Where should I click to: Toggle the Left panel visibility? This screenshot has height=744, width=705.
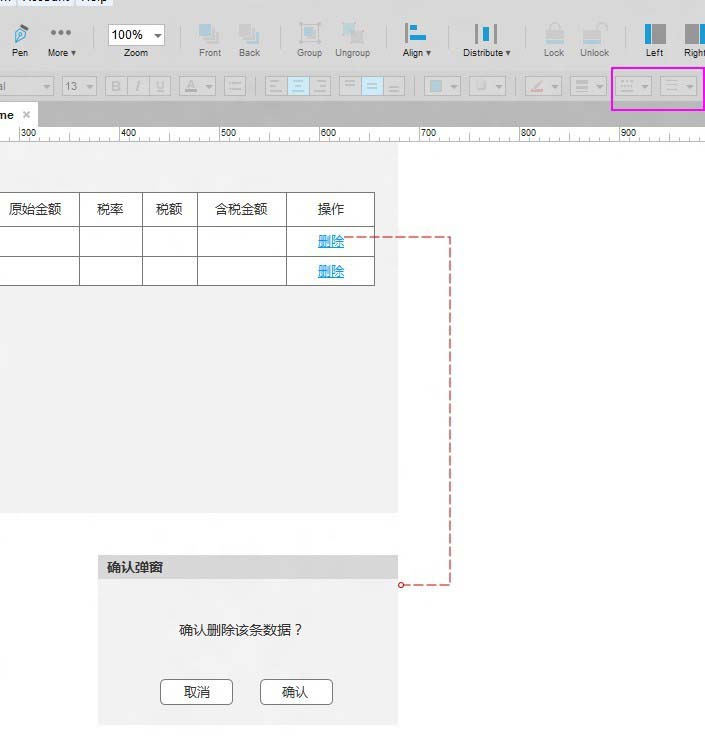click(654, 38)
